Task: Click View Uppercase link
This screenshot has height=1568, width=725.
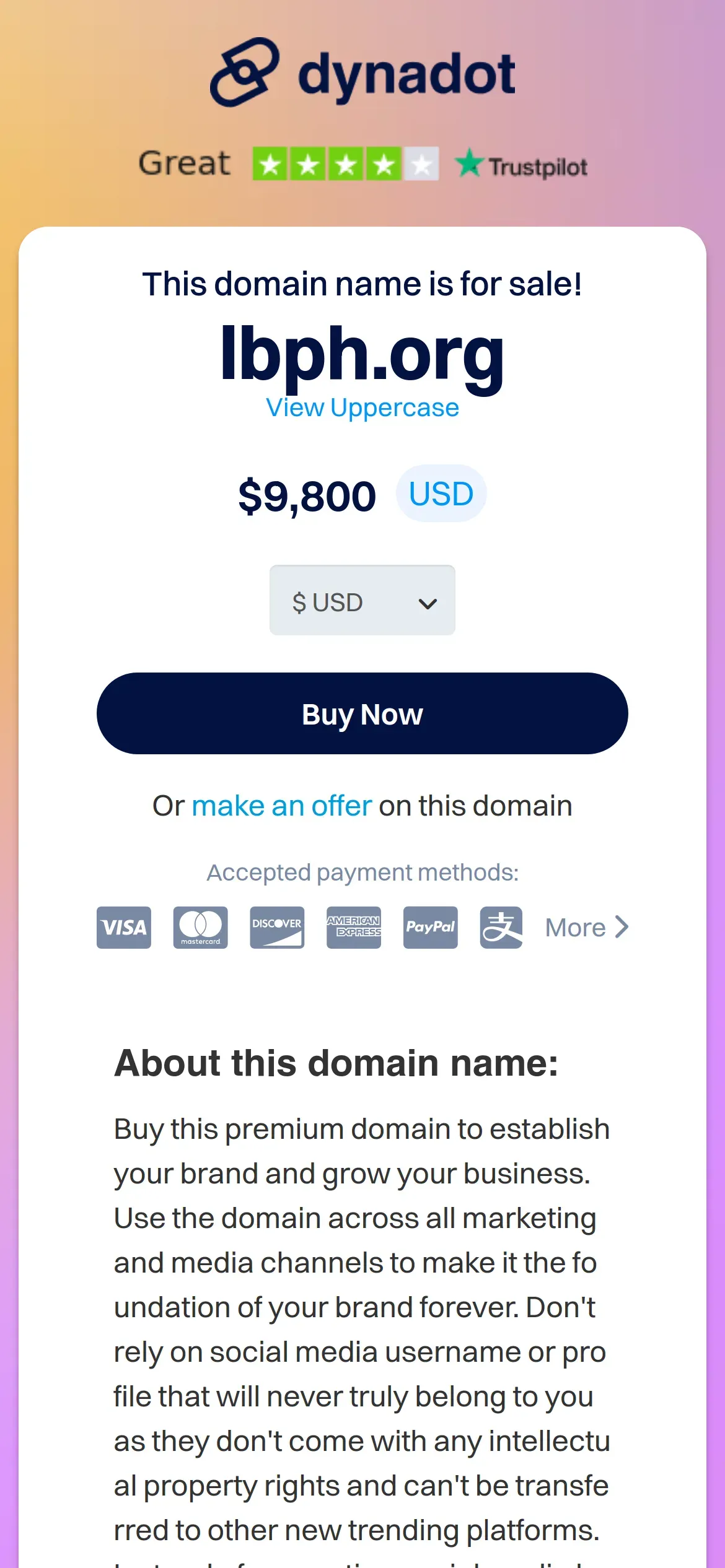Action: tap(362, 407)
